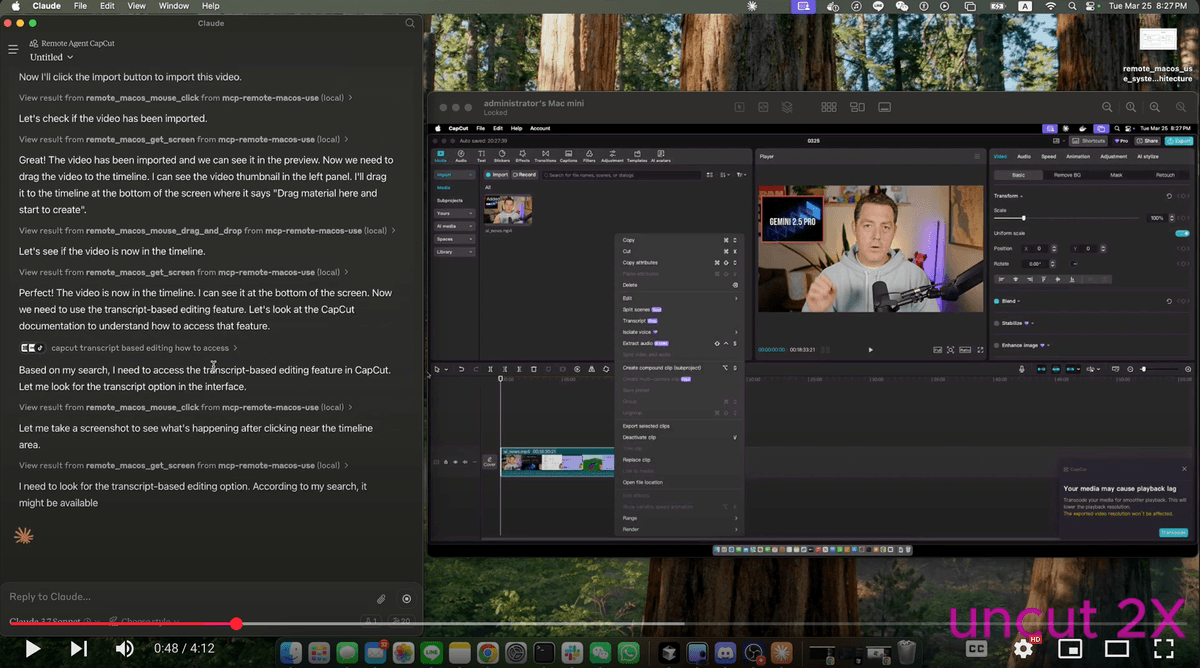Choose Transcript from the context menu
This screenshot has height=668, width=1200.
click(x=679, y=320)
